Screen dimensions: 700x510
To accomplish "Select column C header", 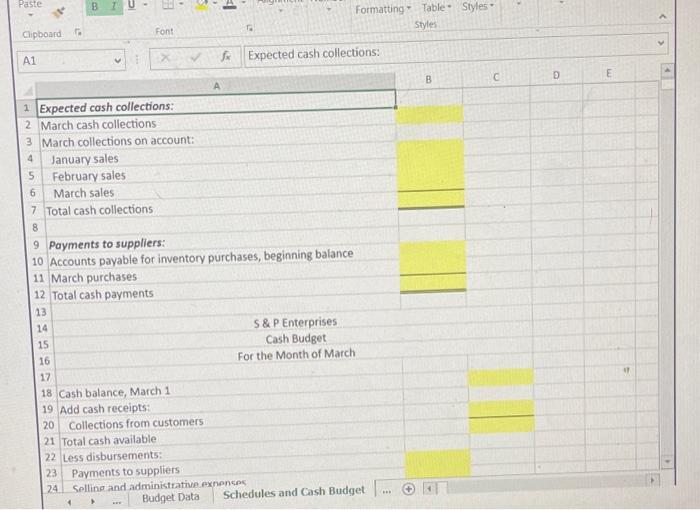I will [x=496, y=78].
